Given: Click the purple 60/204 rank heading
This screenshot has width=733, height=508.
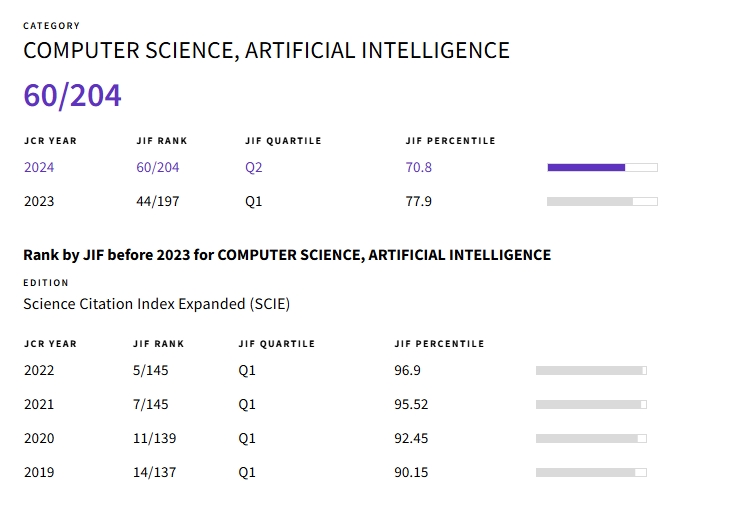Looking at the screenshot, I should click(73, 96).
